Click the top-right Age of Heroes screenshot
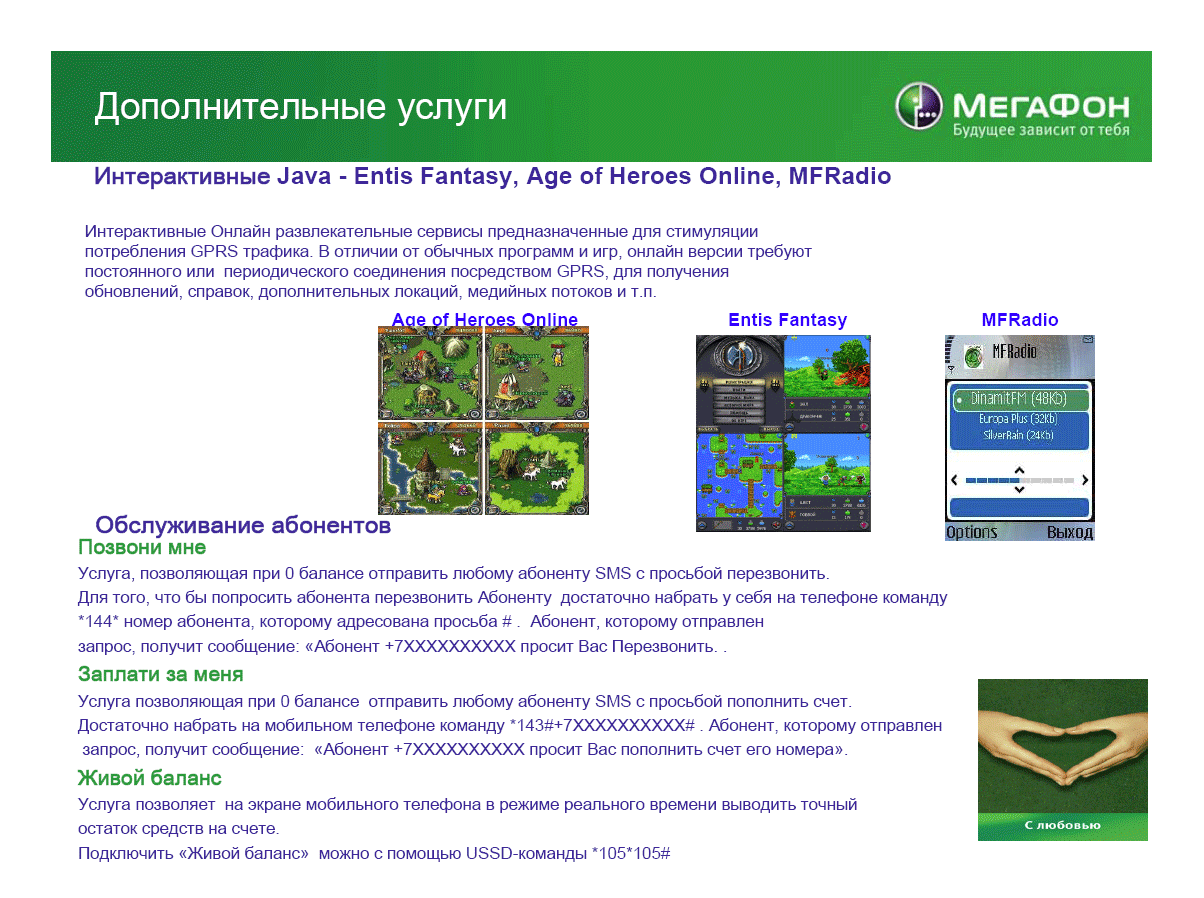This screenshot has width=1204, height=898. click(x=537, y=373)
